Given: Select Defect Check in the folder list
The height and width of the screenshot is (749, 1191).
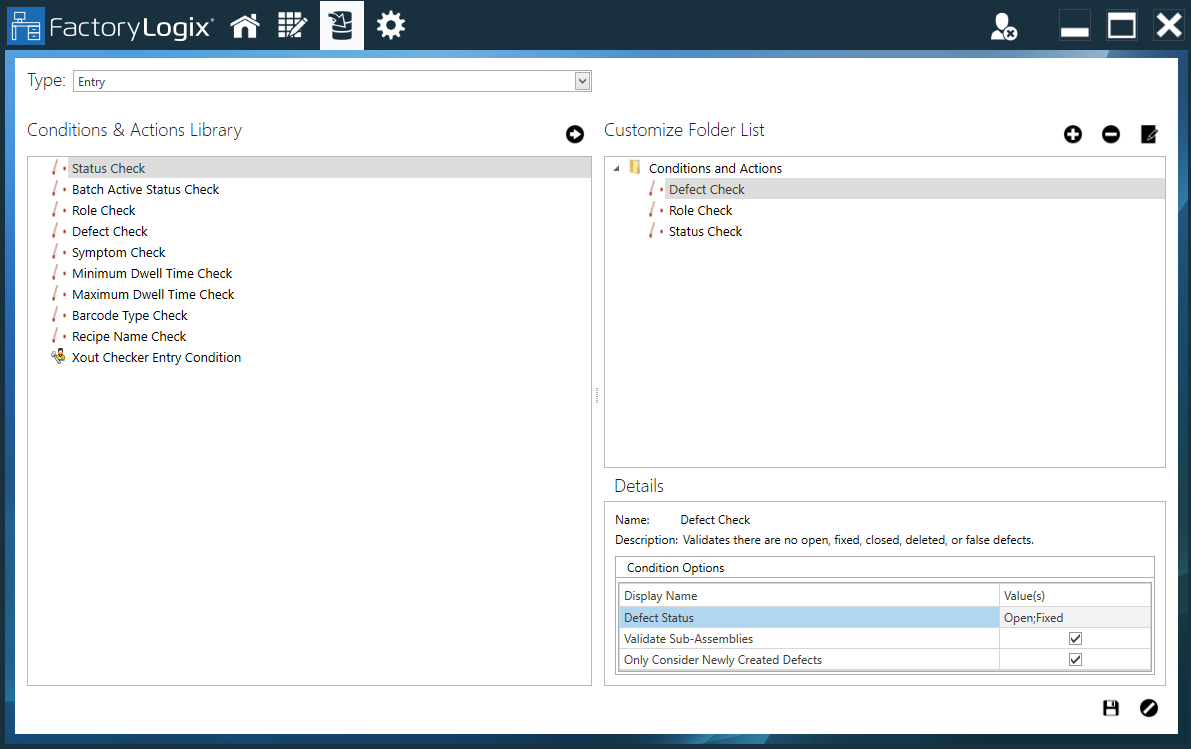Looking at the screenshot, I should (706, 189).
